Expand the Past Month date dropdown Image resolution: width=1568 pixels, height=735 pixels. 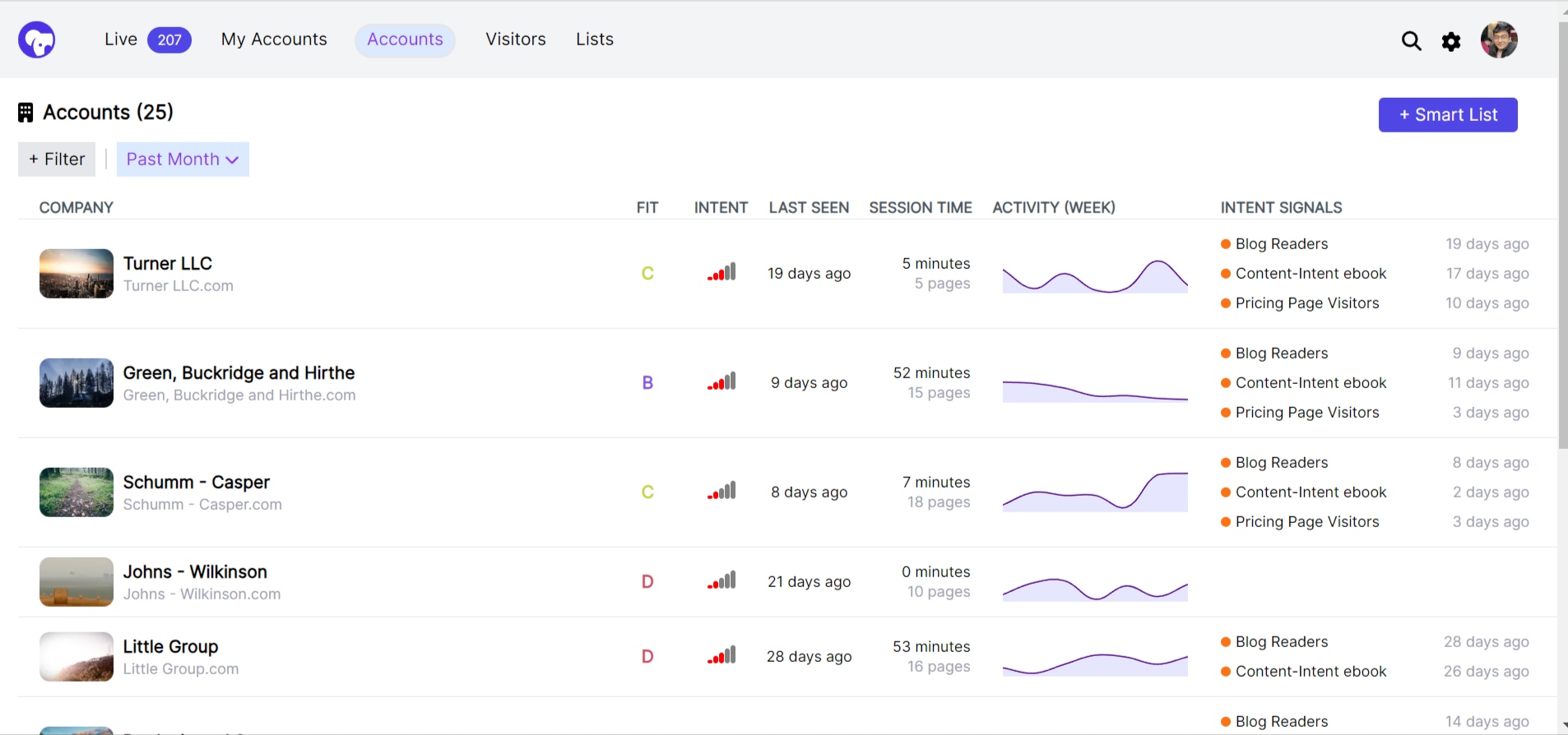click(183, 159)
